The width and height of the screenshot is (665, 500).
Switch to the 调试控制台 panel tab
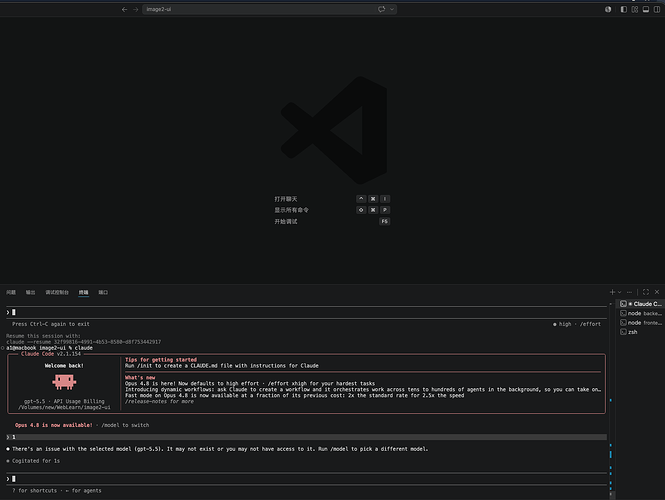click(57, 292)
